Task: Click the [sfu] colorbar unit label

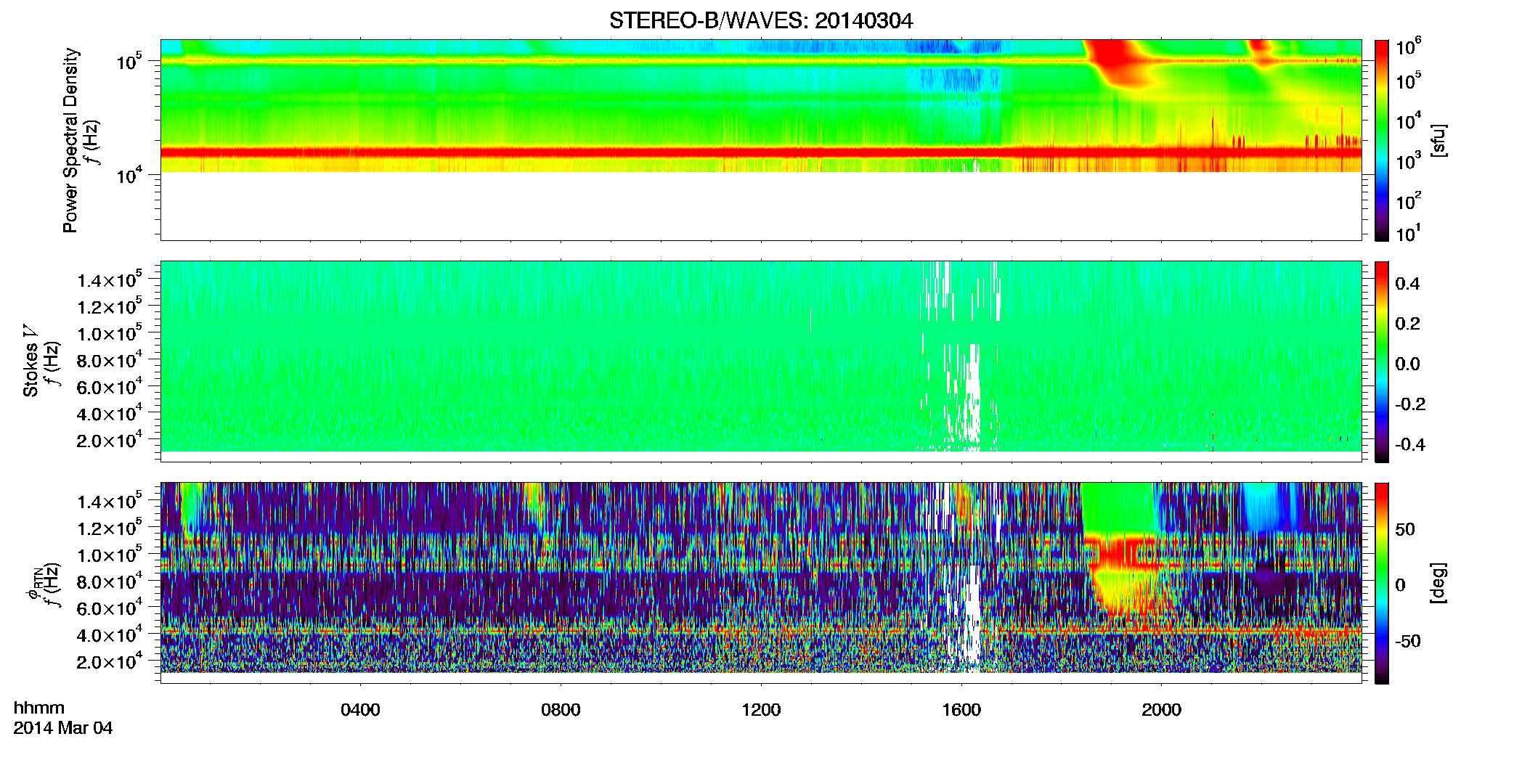Action: point(1438,140)
